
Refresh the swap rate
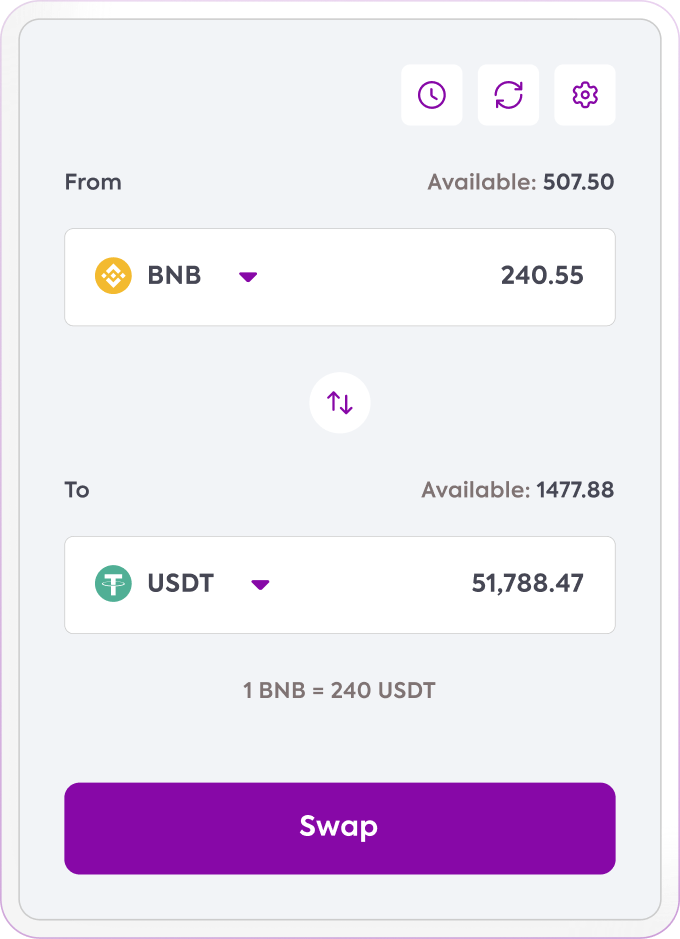click(x=508, y=95)
